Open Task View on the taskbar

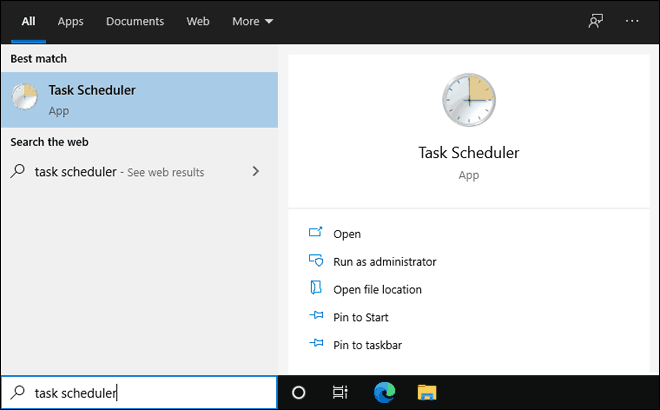click(x=340, y=392)
